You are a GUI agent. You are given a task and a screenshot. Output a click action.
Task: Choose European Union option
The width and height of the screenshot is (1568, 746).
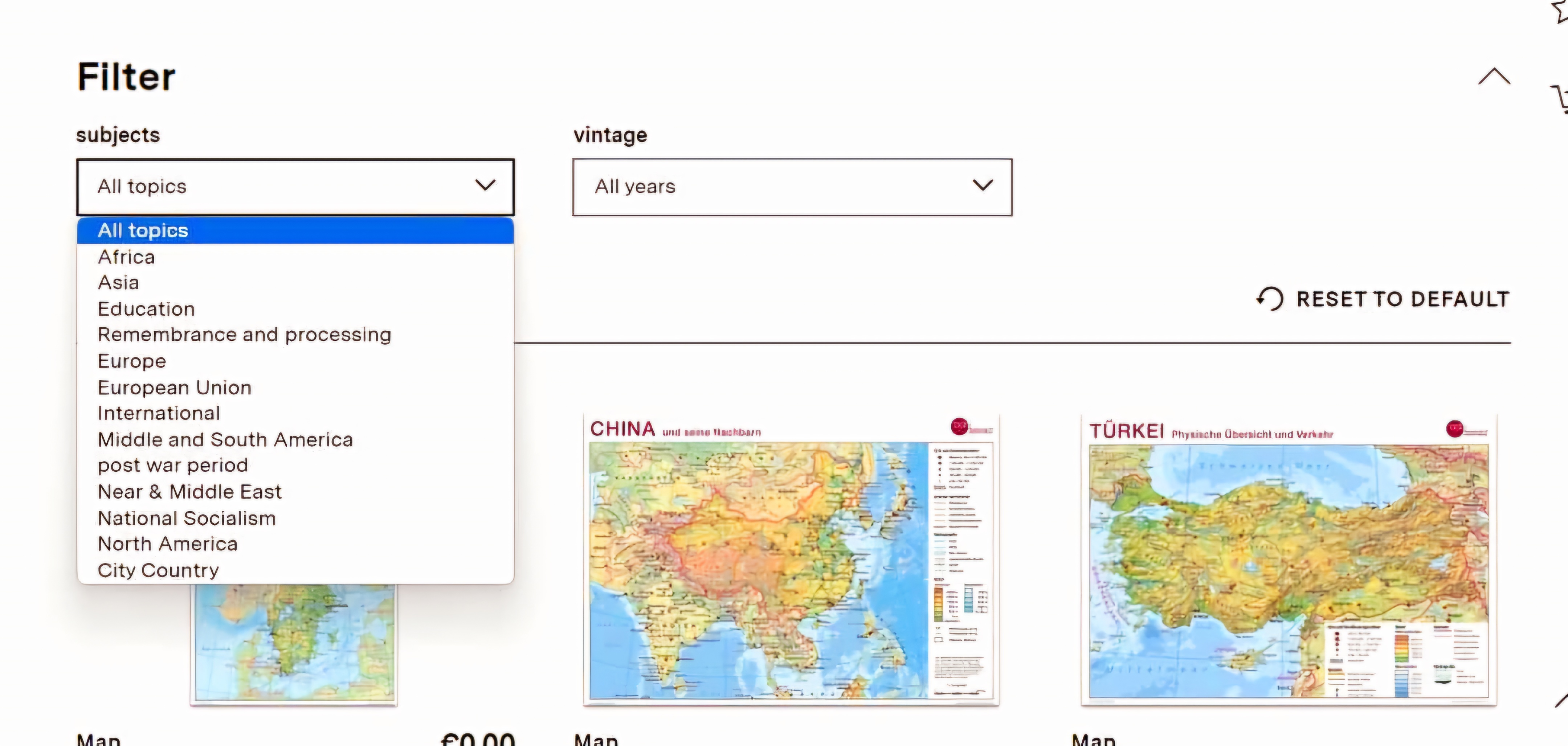(x=175, y=388)
